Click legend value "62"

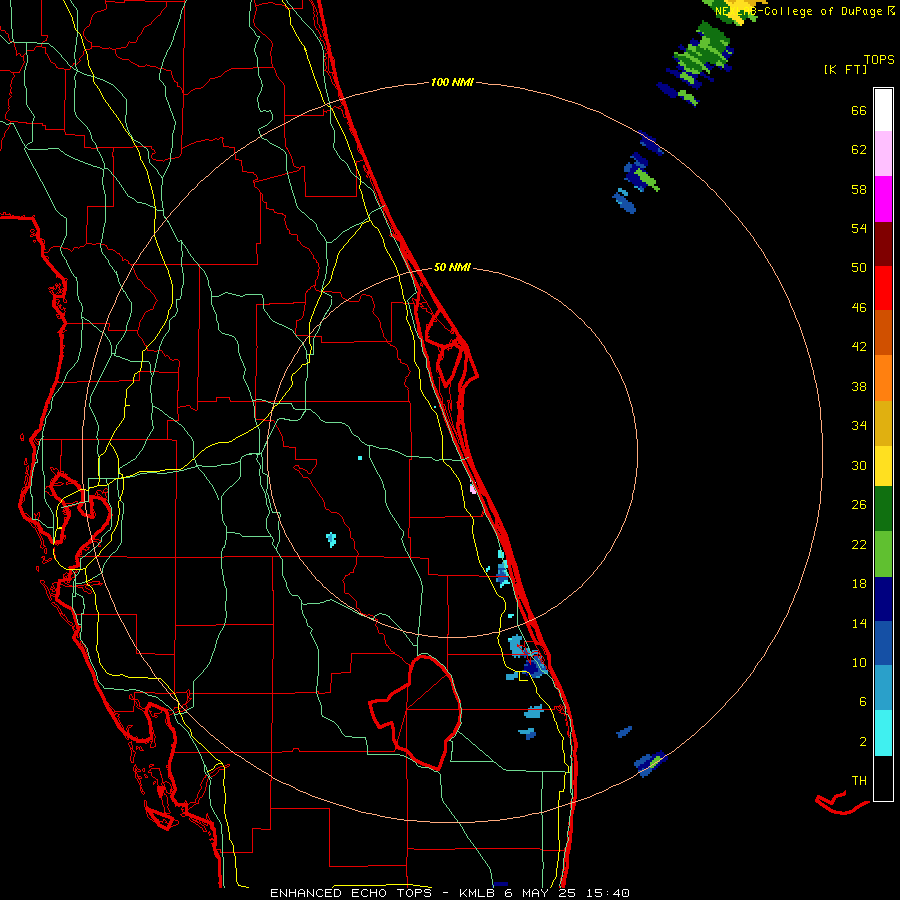[859, 150]
